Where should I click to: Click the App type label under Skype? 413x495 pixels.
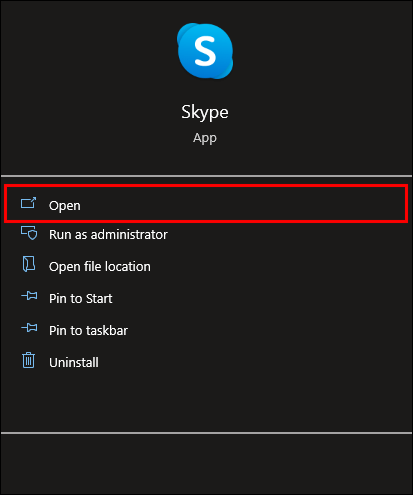coord(205,138)
